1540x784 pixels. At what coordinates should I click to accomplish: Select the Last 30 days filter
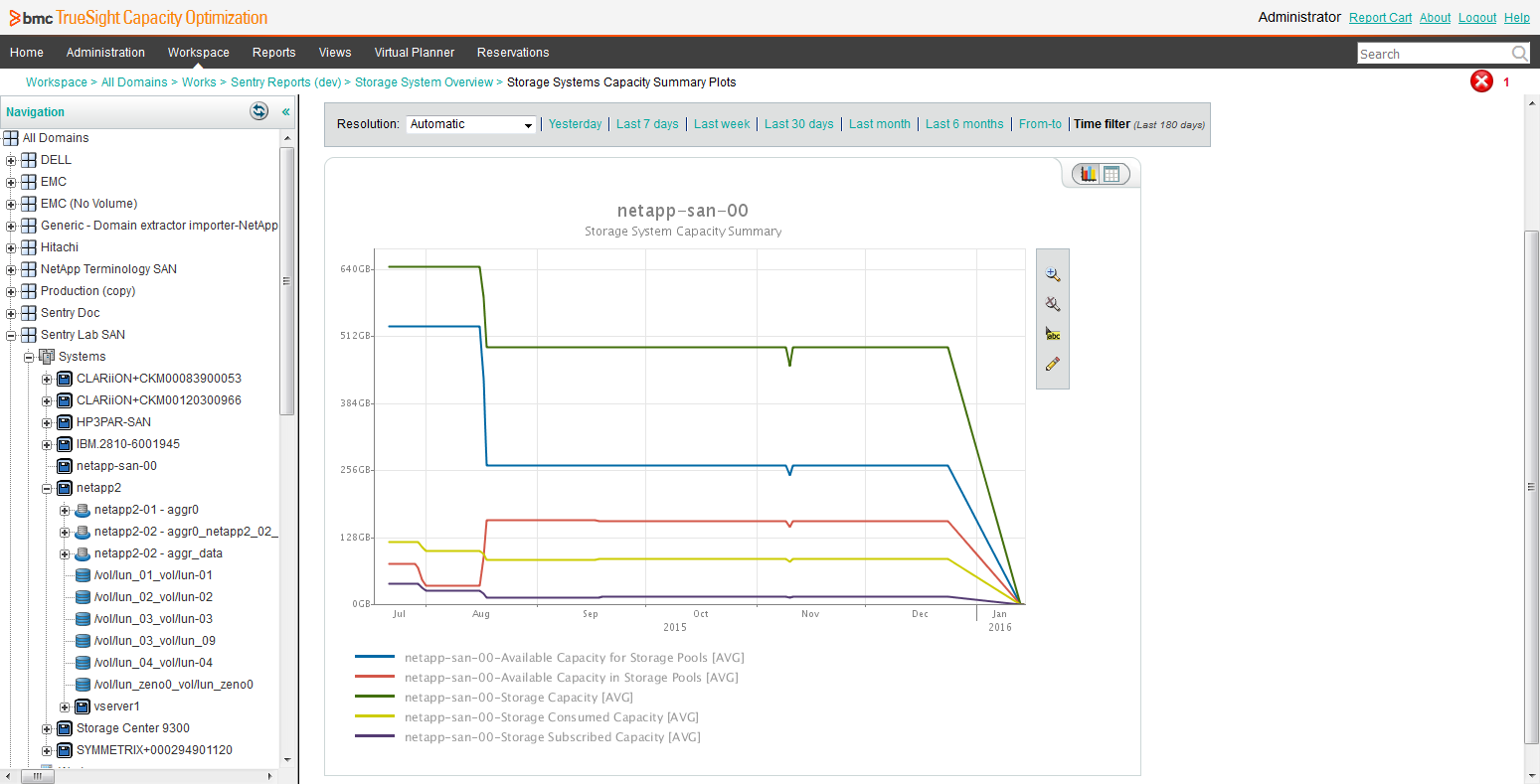799,124
